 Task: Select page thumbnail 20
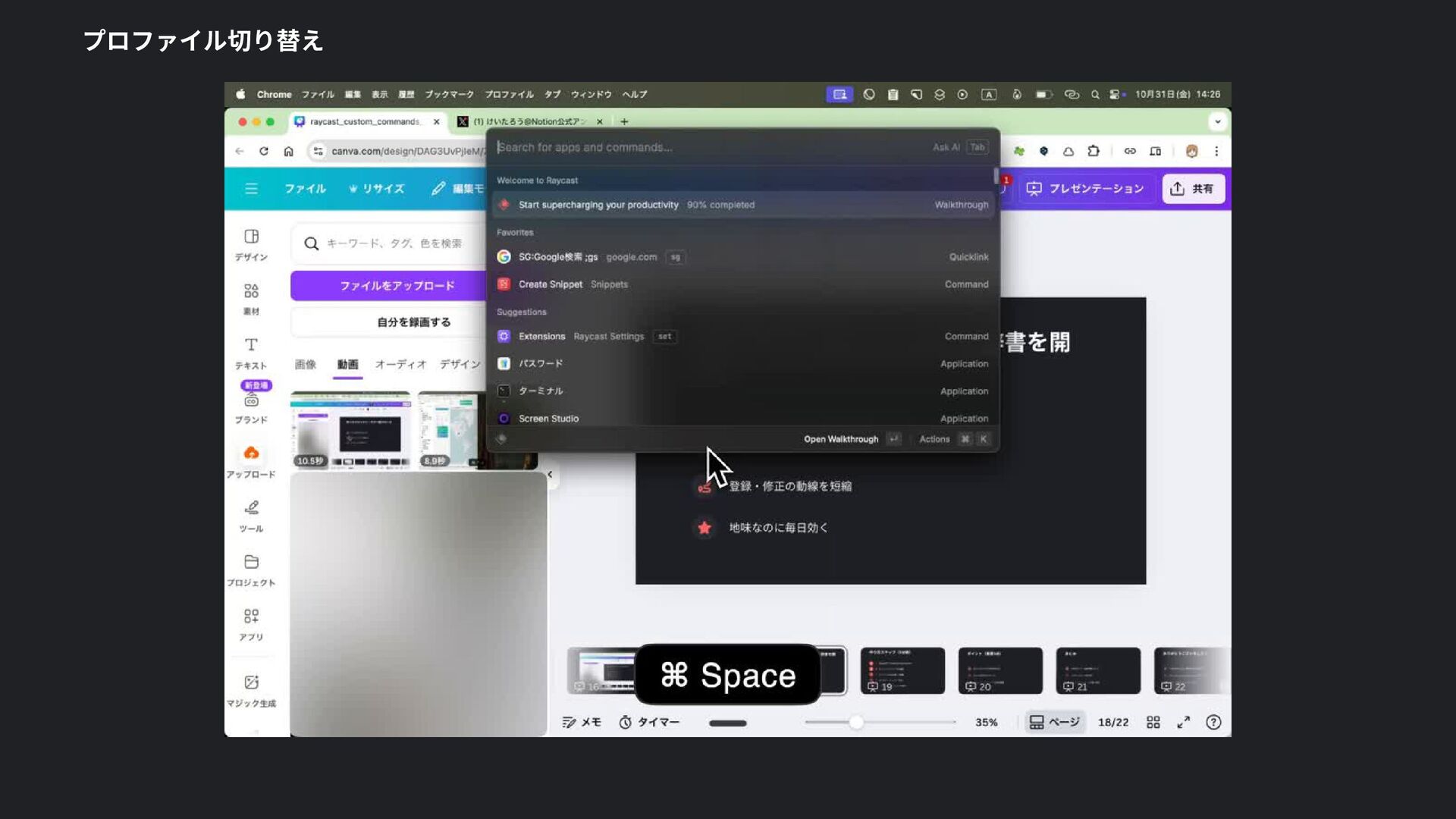point(1000,670)
